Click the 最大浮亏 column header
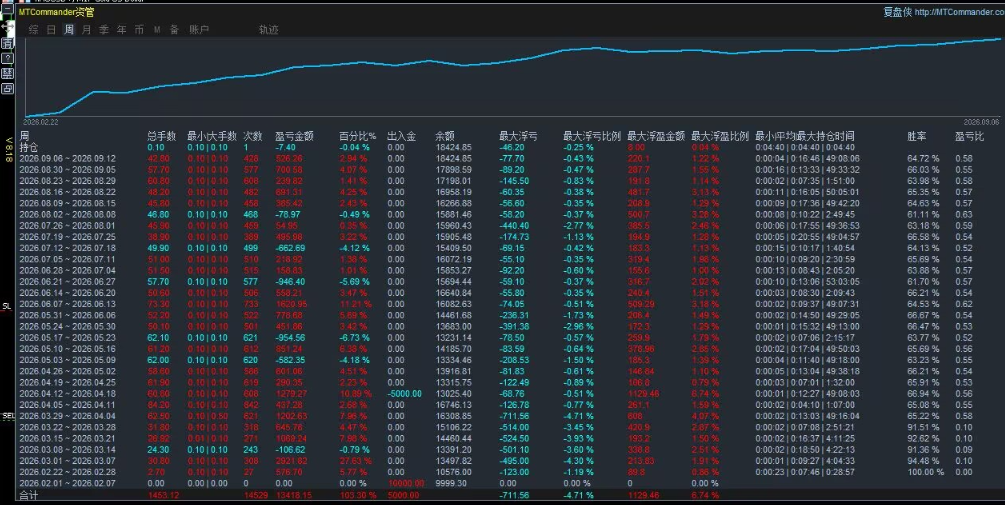This screenshot has width=1005, height=505. [x=518, y=136]
